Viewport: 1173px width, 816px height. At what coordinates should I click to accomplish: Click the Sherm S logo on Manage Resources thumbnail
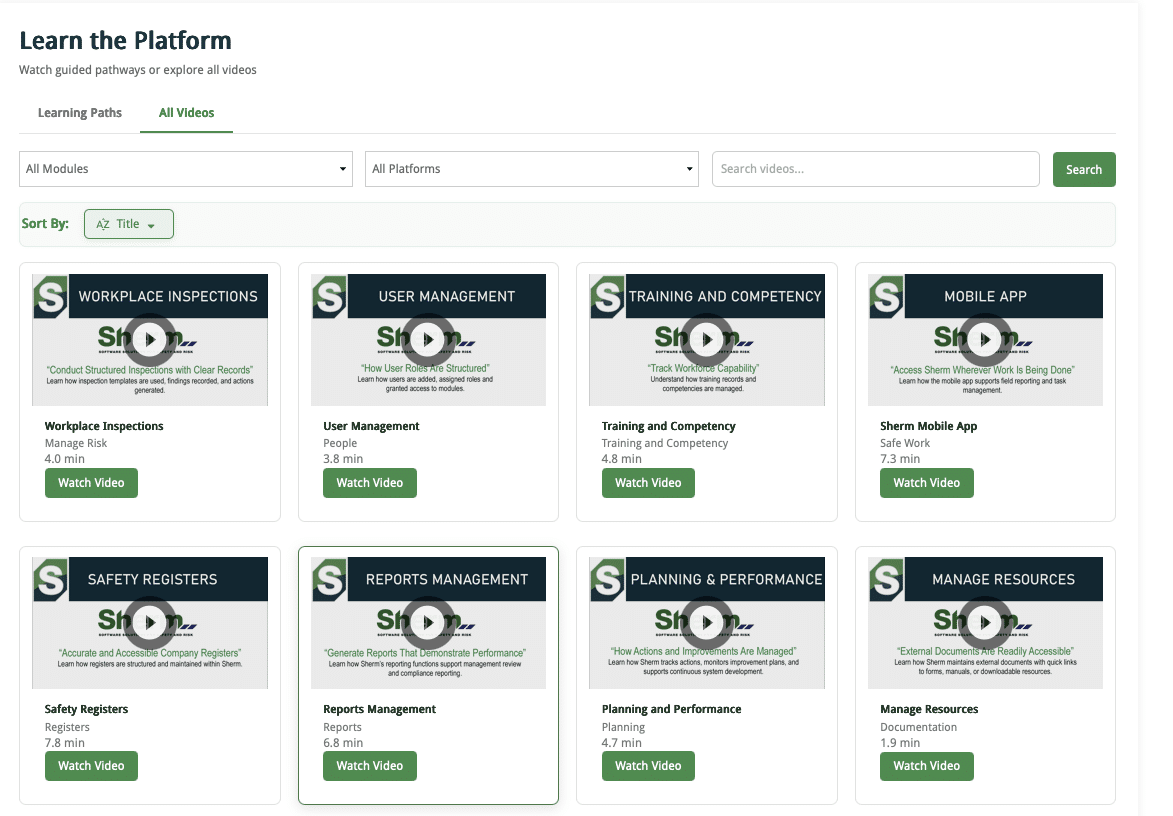pyautogui.click(x=886, y=579)
